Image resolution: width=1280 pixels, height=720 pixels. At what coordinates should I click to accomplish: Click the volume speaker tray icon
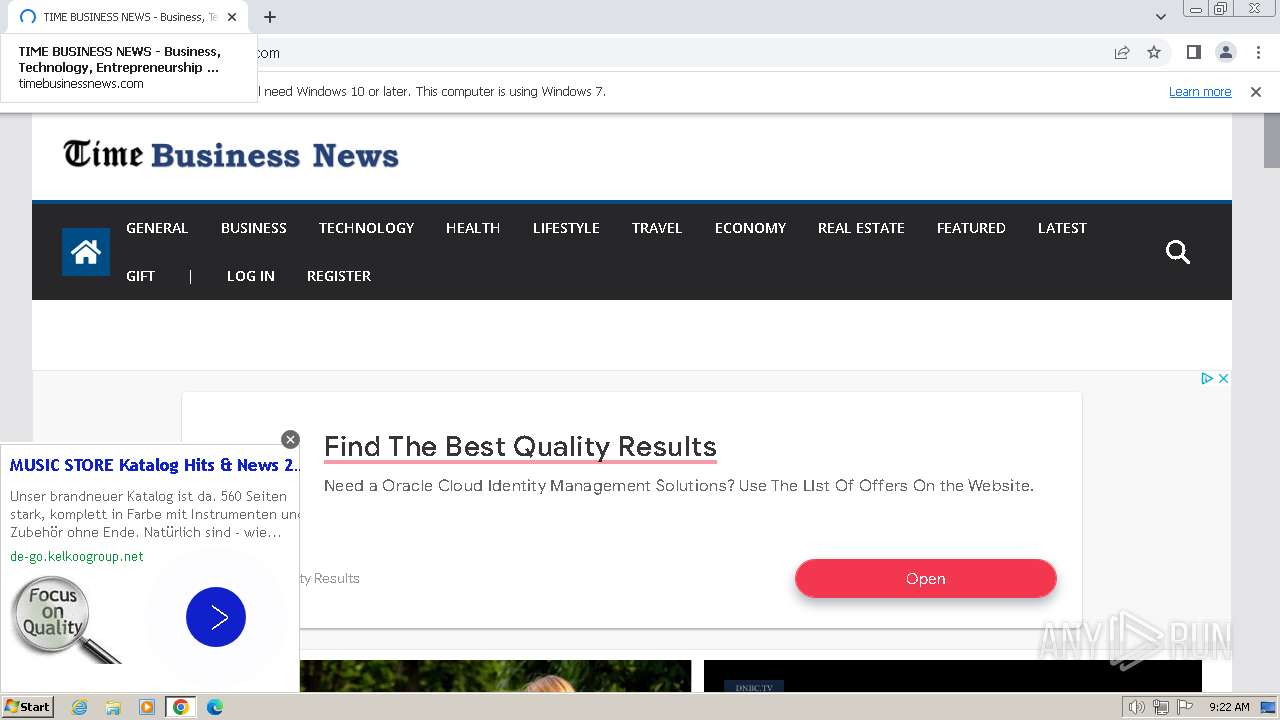pyautogui.click(x=1137, y=707)
